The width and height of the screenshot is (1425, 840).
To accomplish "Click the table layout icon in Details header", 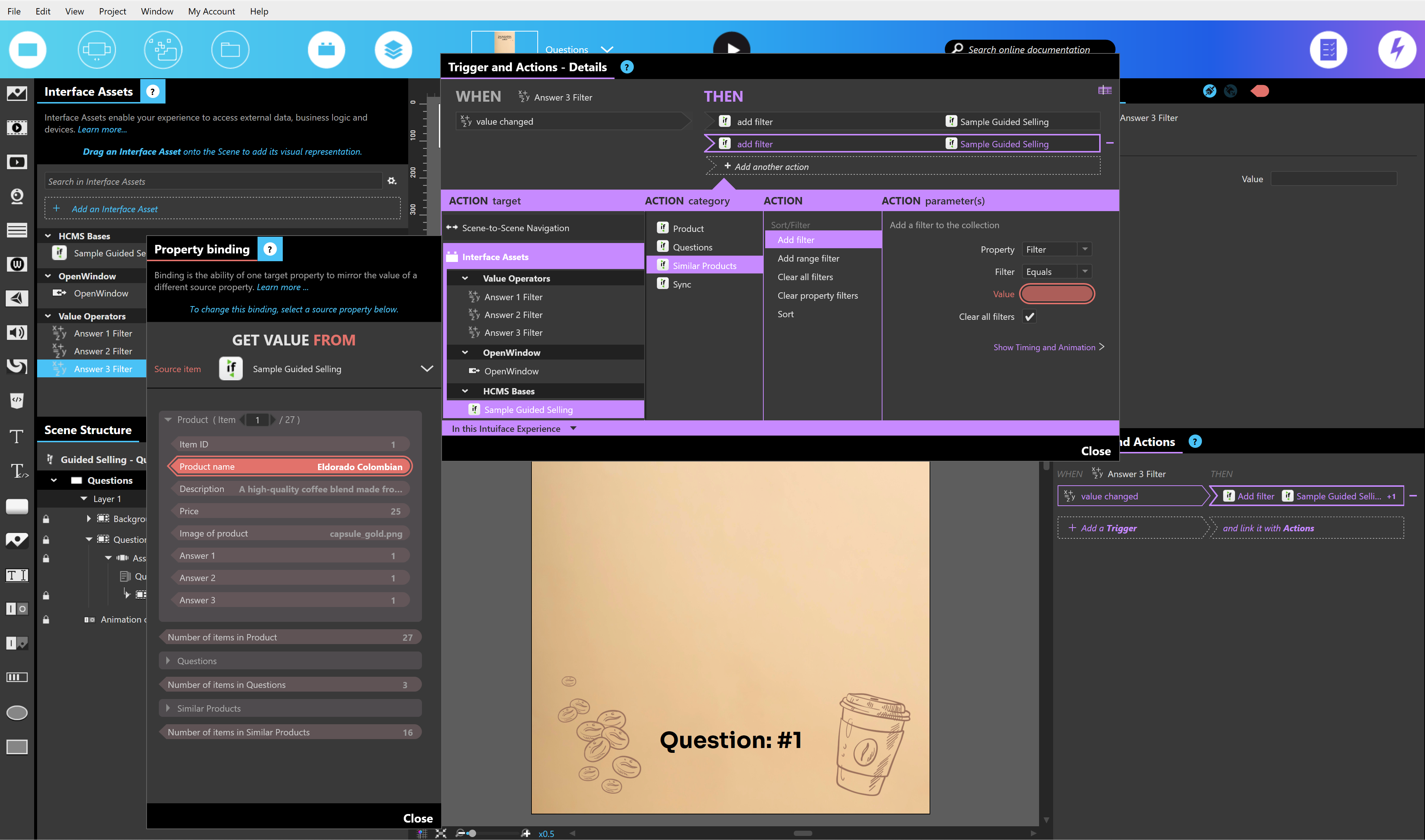I will coord(1104,91).
